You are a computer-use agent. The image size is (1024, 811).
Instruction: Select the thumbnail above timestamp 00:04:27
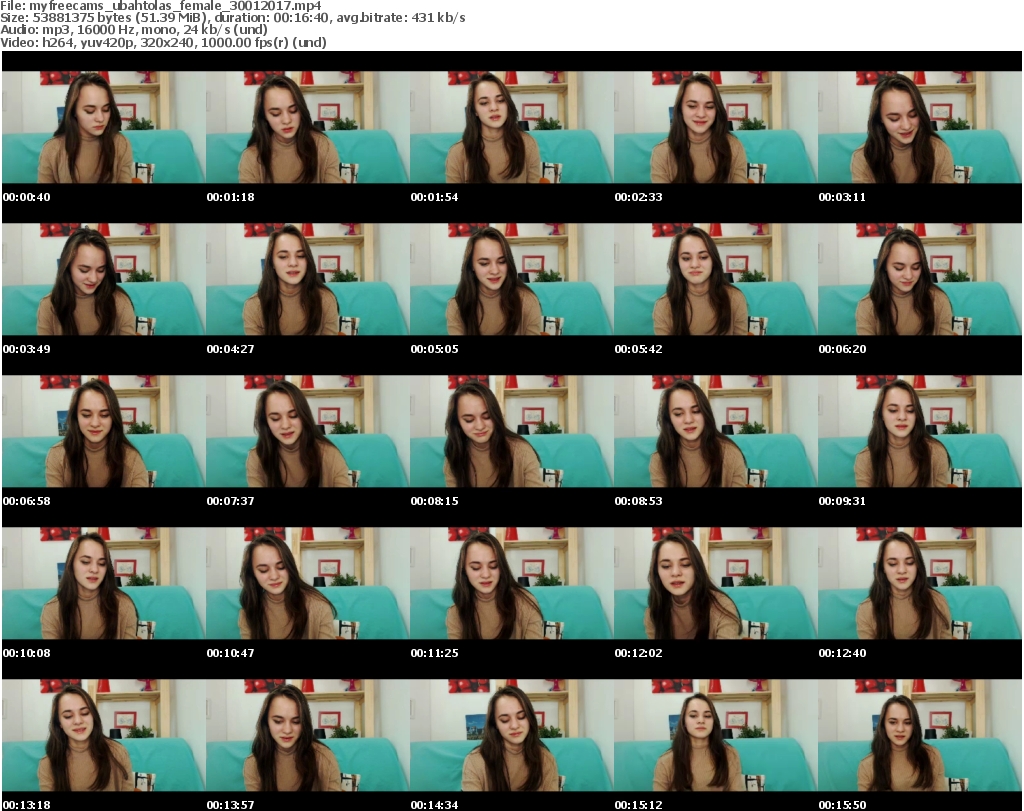coord(308,279)
